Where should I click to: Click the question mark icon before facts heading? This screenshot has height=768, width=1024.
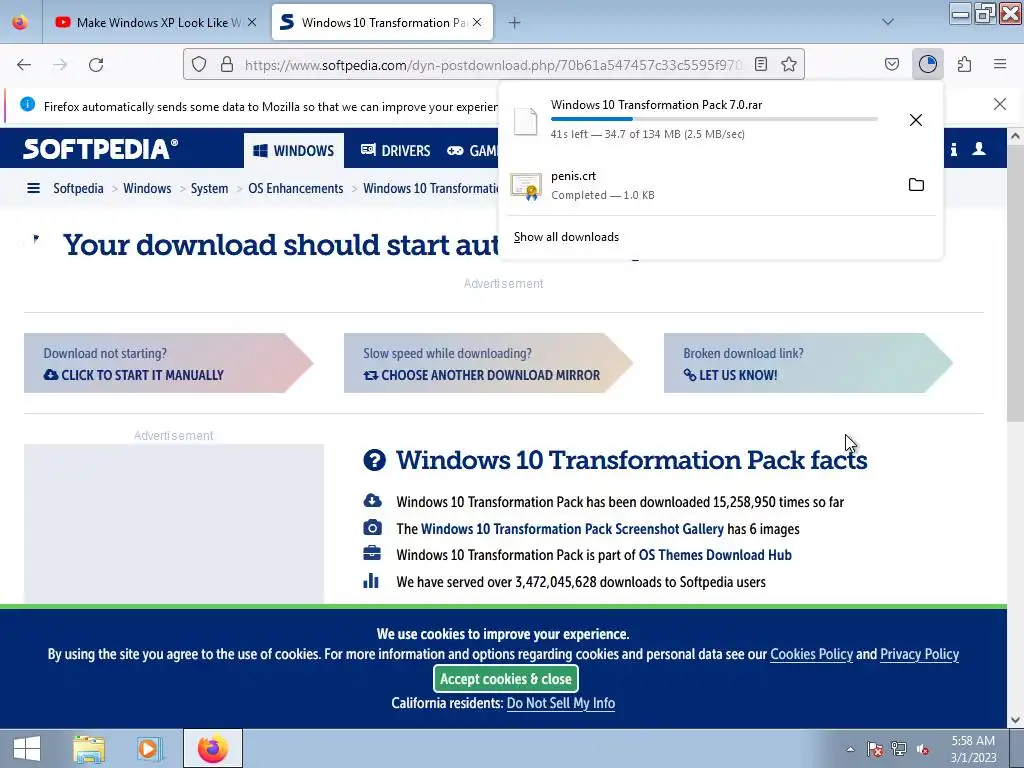[x=374, y=460]
